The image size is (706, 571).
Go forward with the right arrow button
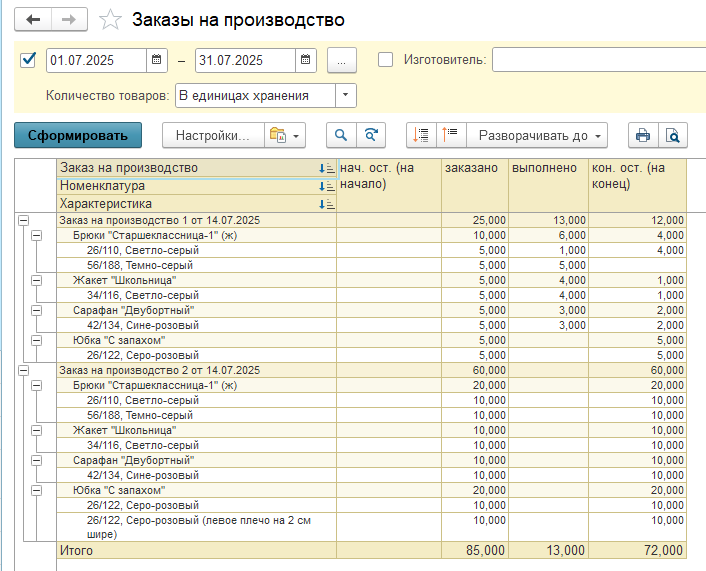69,19
